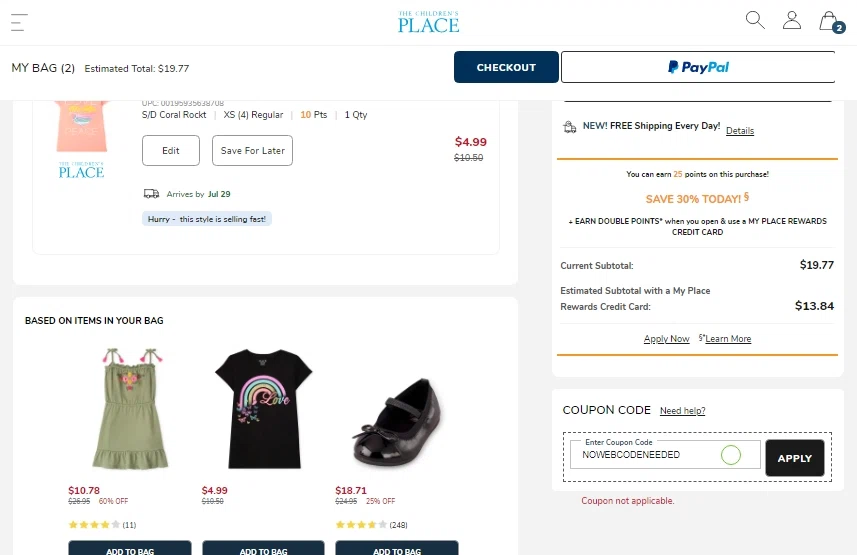Save the coral shirt for later
The height and width of the screenshot is (555, 857).
pyautogui.click(x=253, y=151)
